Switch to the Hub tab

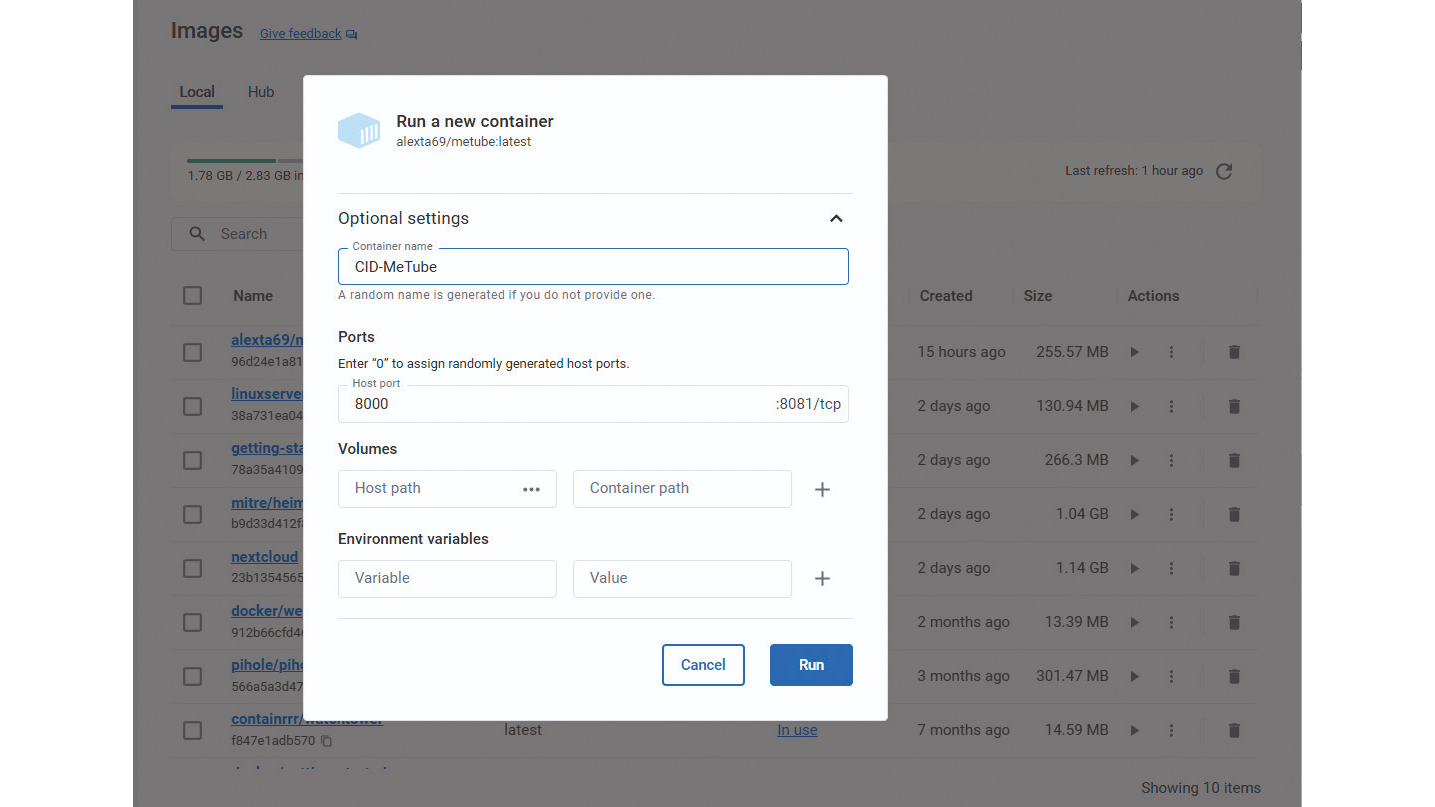pyautogui.click(x=261, y=92)
